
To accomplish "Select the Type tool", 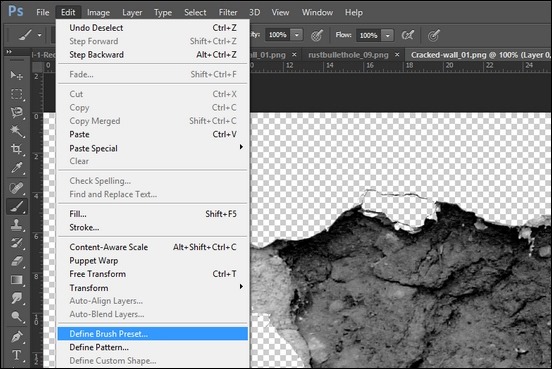I will tap(16, 355).
